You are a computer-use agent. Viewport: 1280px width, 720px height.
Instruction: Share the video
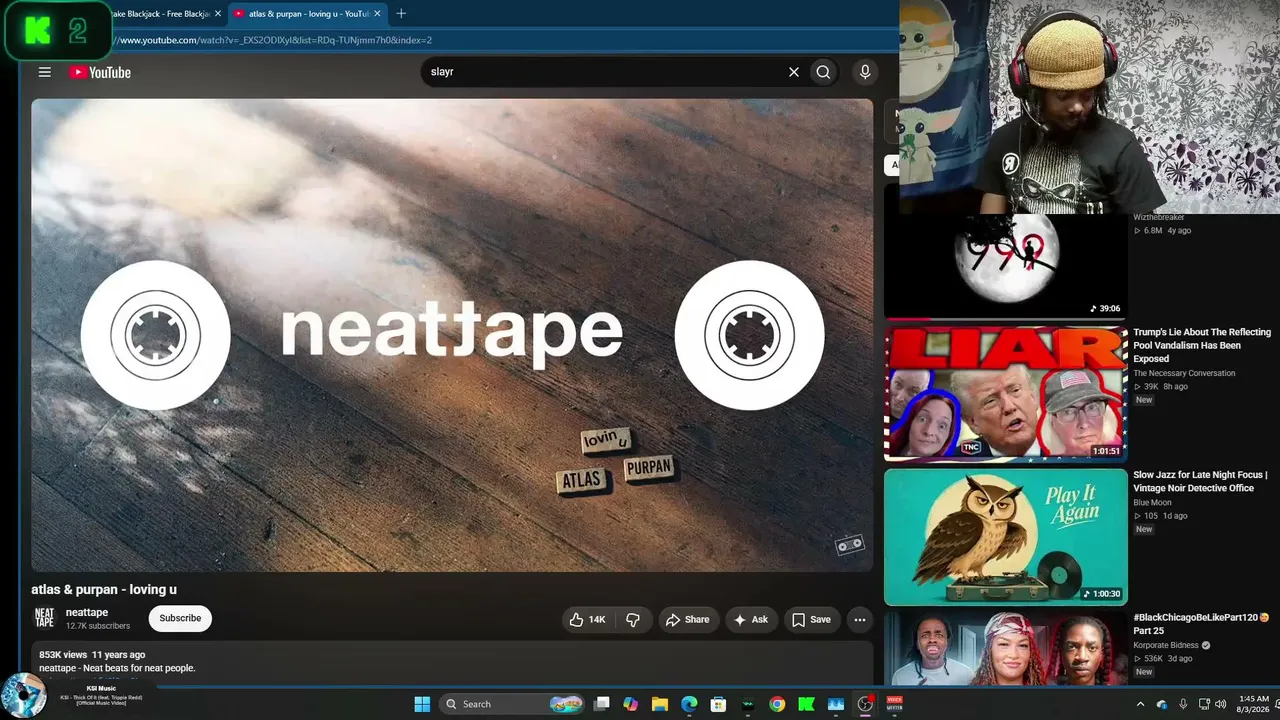click(x=687, y=620)
